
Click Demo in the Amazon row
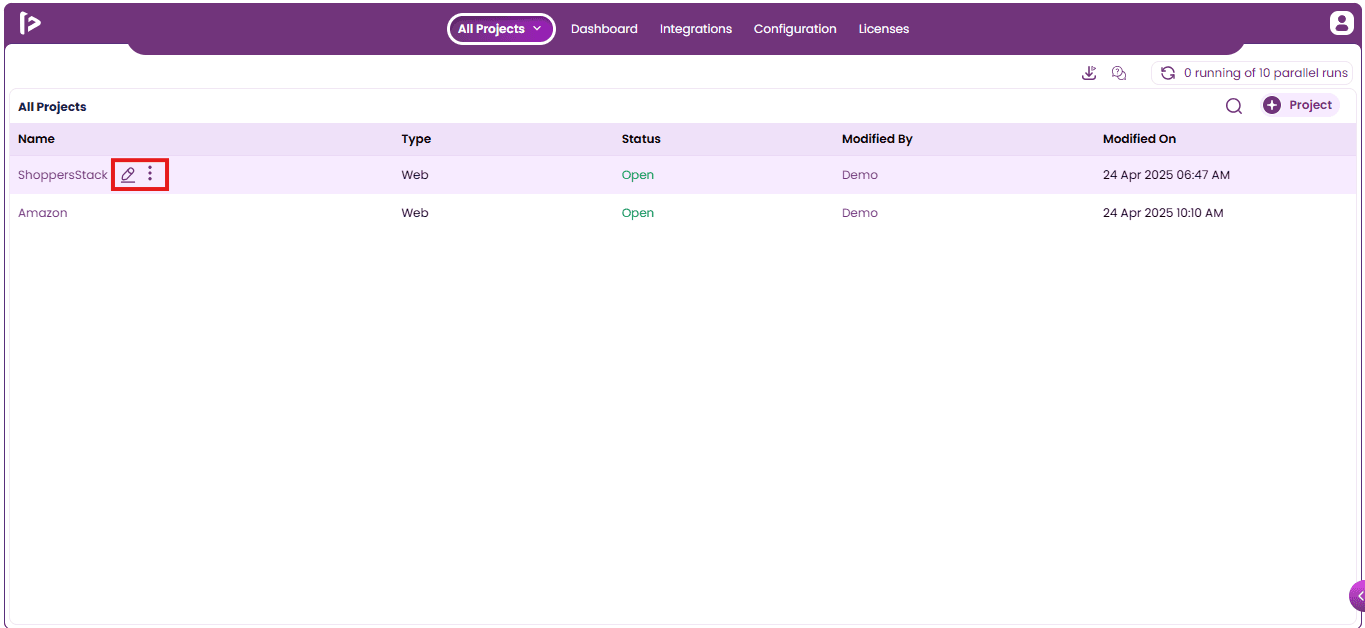tap(860, 213)
